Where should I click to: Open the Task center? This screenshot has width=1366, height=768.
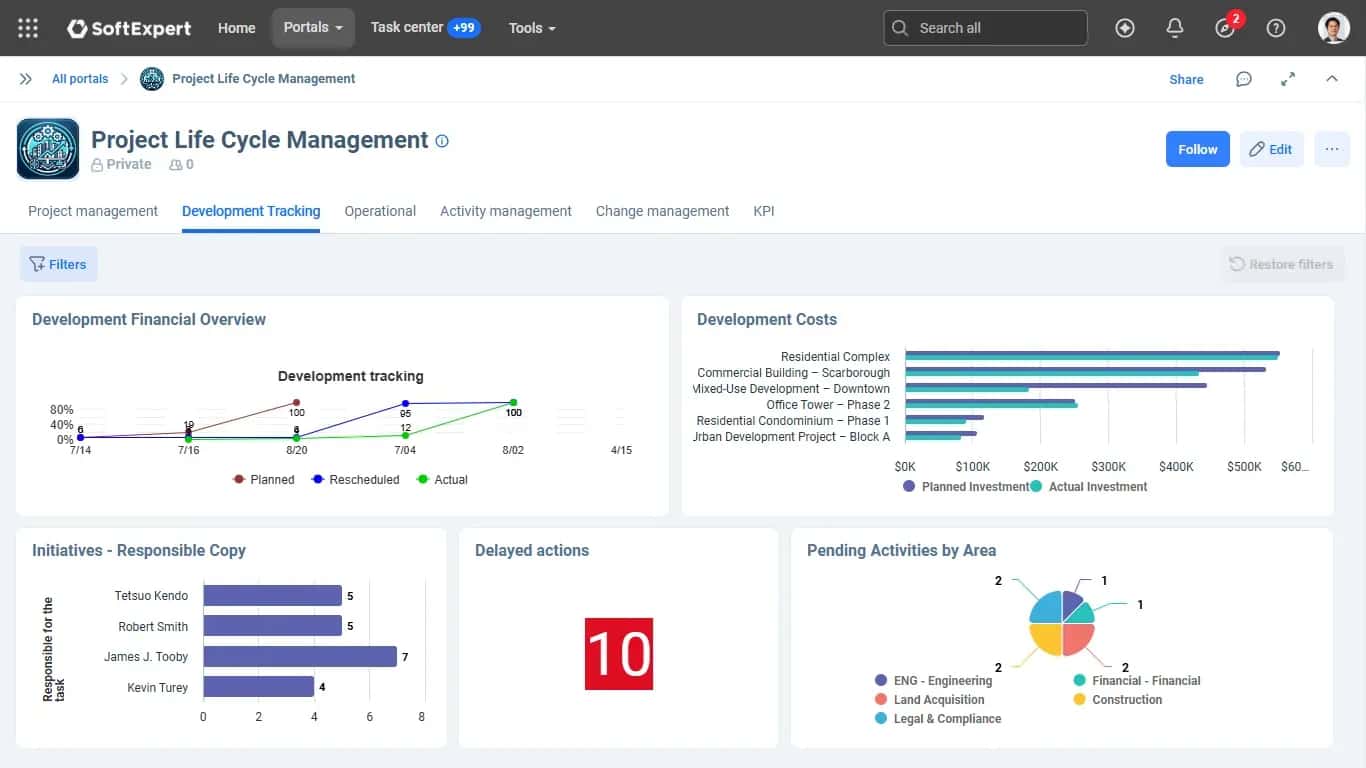(425, 28)
